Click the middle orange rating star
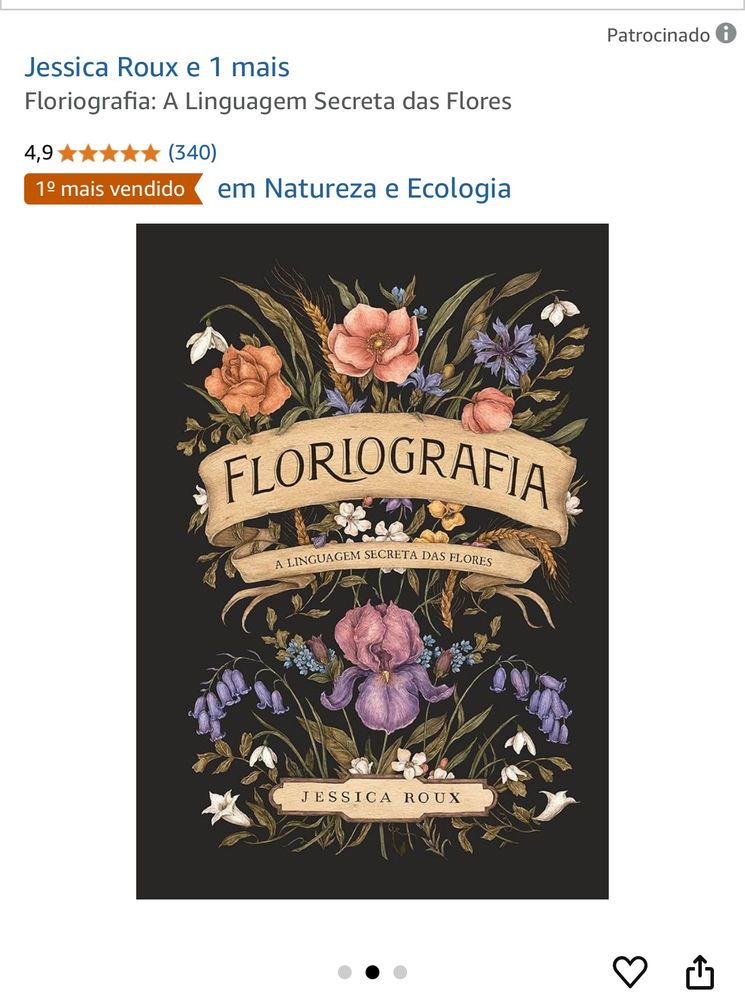 pyautogui.click(x=108, y=153)
